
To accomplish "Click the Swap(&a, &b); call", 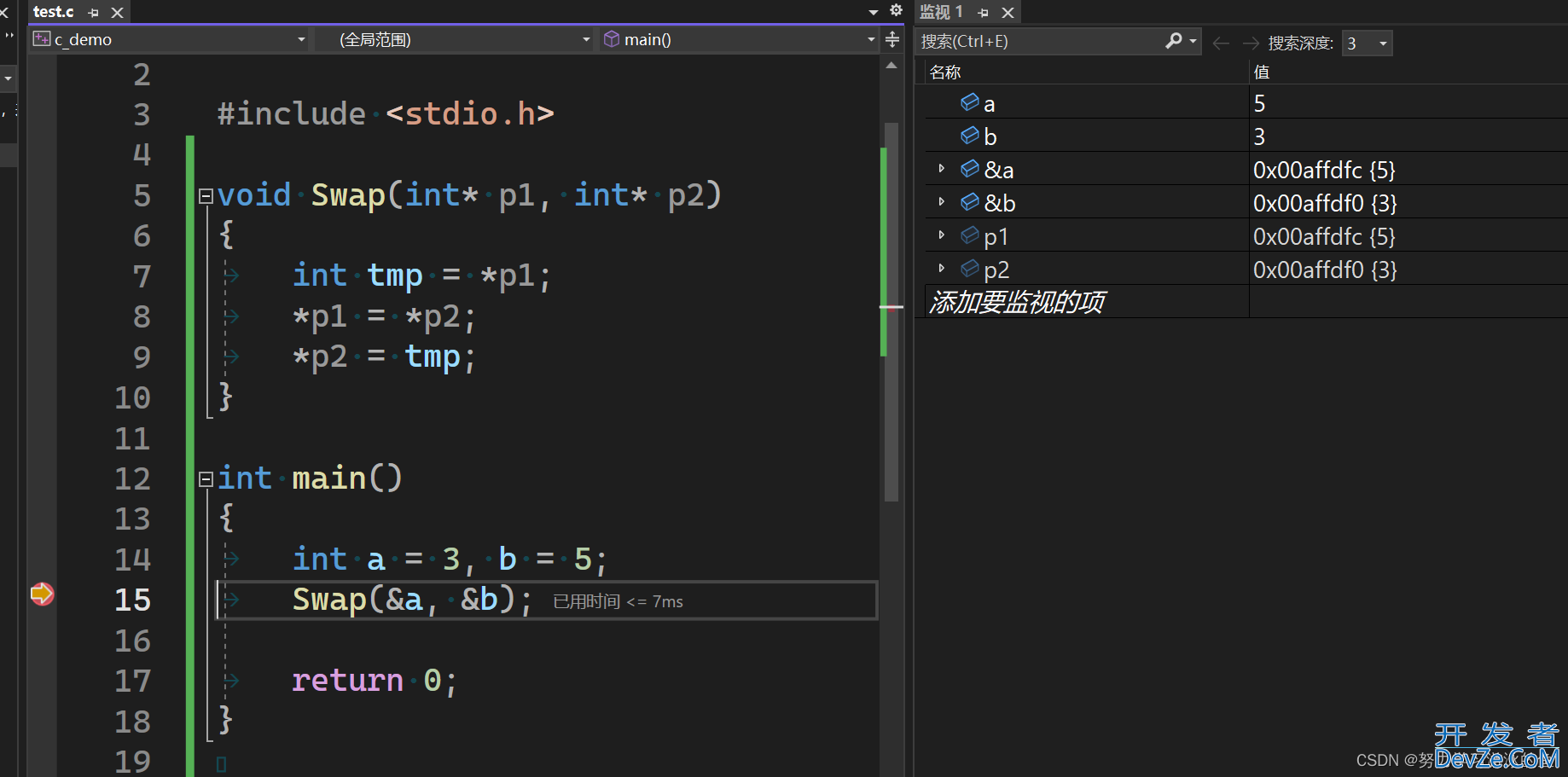I will (413, 600).
